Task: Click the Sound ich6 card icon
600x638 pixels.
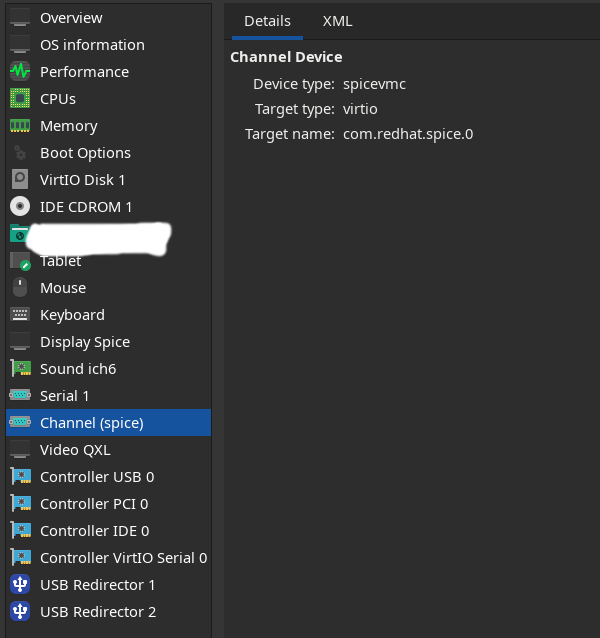Action: 20,369
